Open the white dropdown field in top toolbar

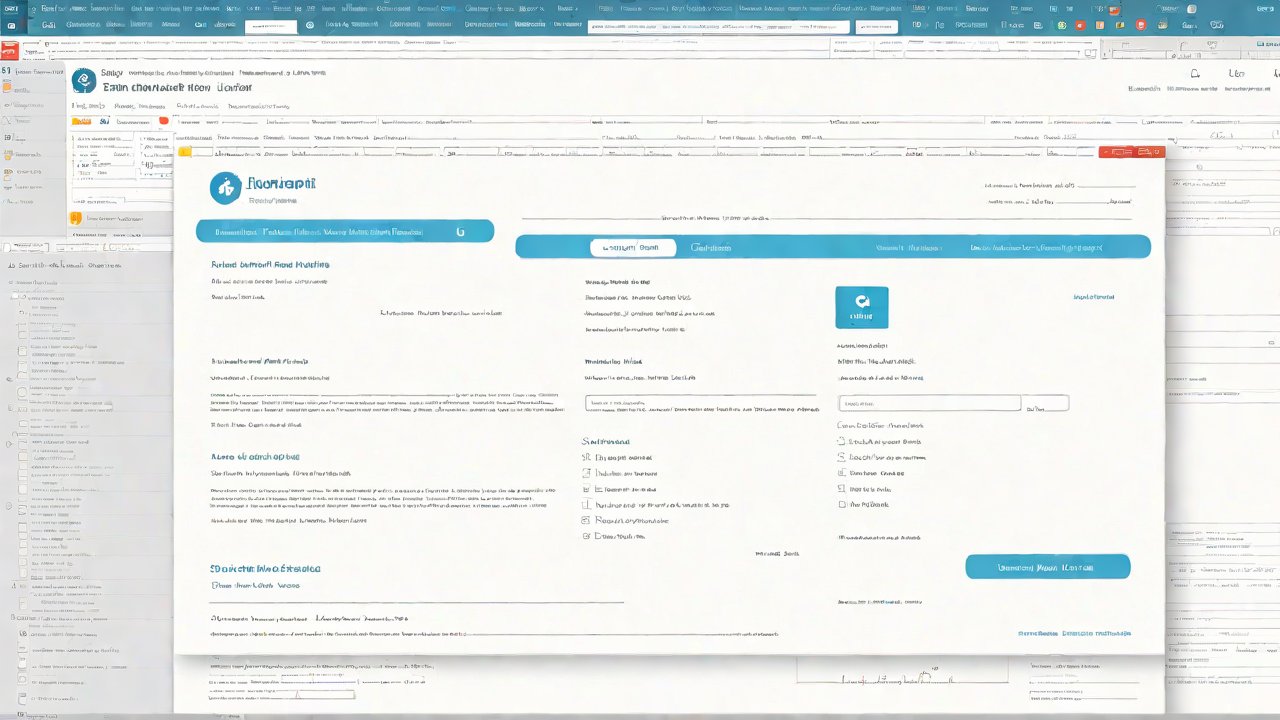point(270,27)
